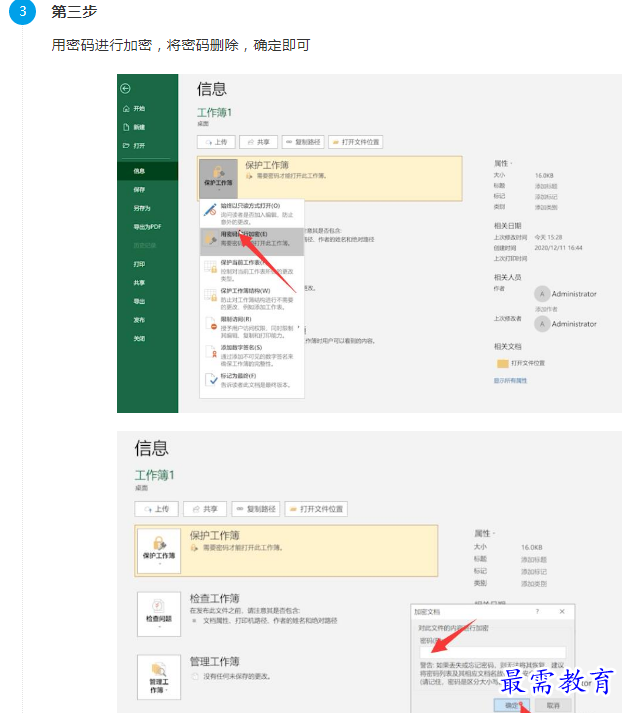Expand 属性 header in the dialog screenshot
Image resolution: width=622 pixels, height=713 pixels.
point(485,533)
